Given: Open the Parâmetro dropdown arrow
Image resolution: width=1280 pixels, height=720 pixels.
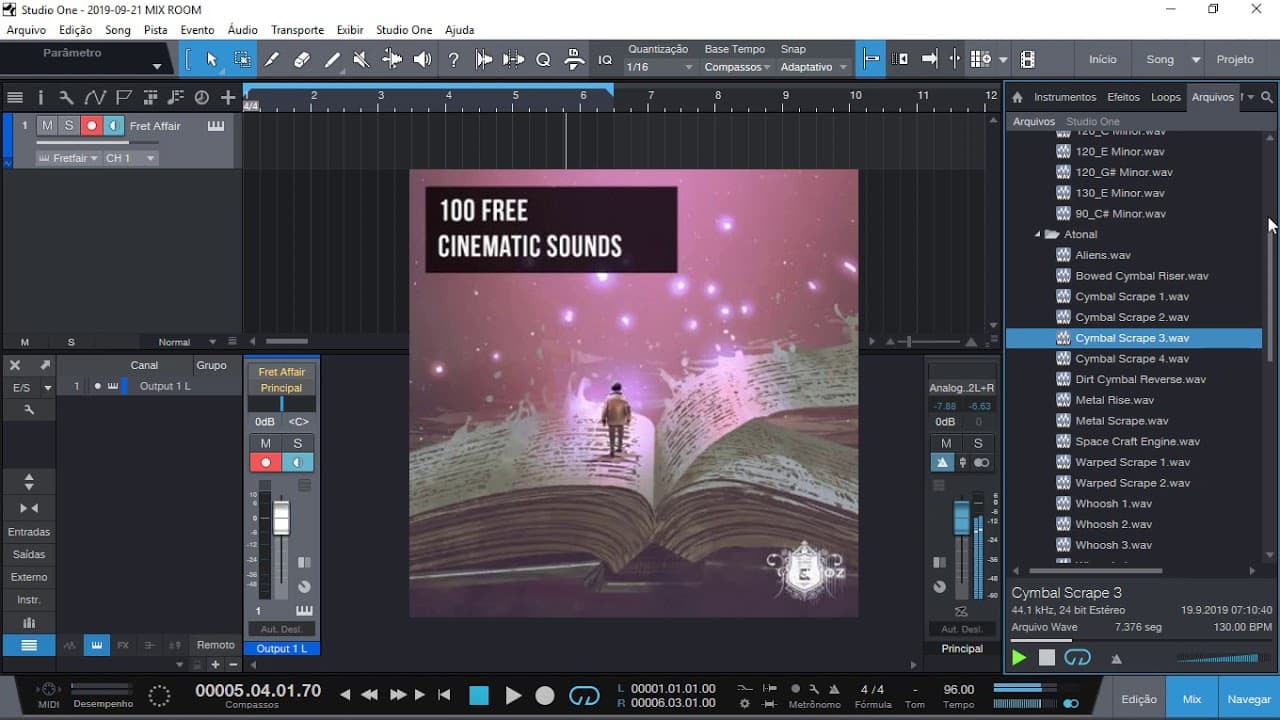Looking at the screenshot, I should click(x=157, y=67).
